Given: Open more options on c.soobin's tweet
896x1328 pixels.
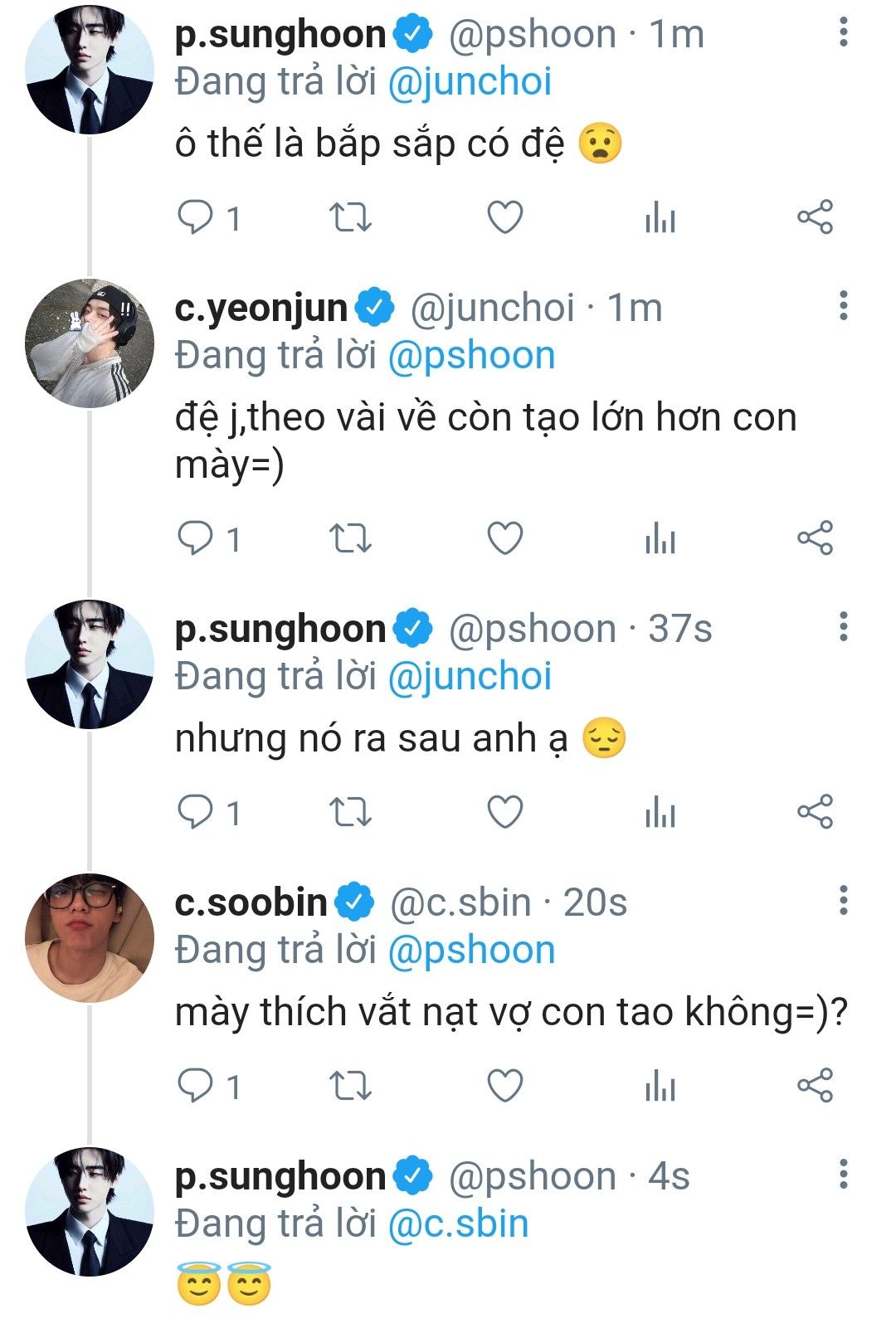Looking at the screenshot, I should (843, 900).
